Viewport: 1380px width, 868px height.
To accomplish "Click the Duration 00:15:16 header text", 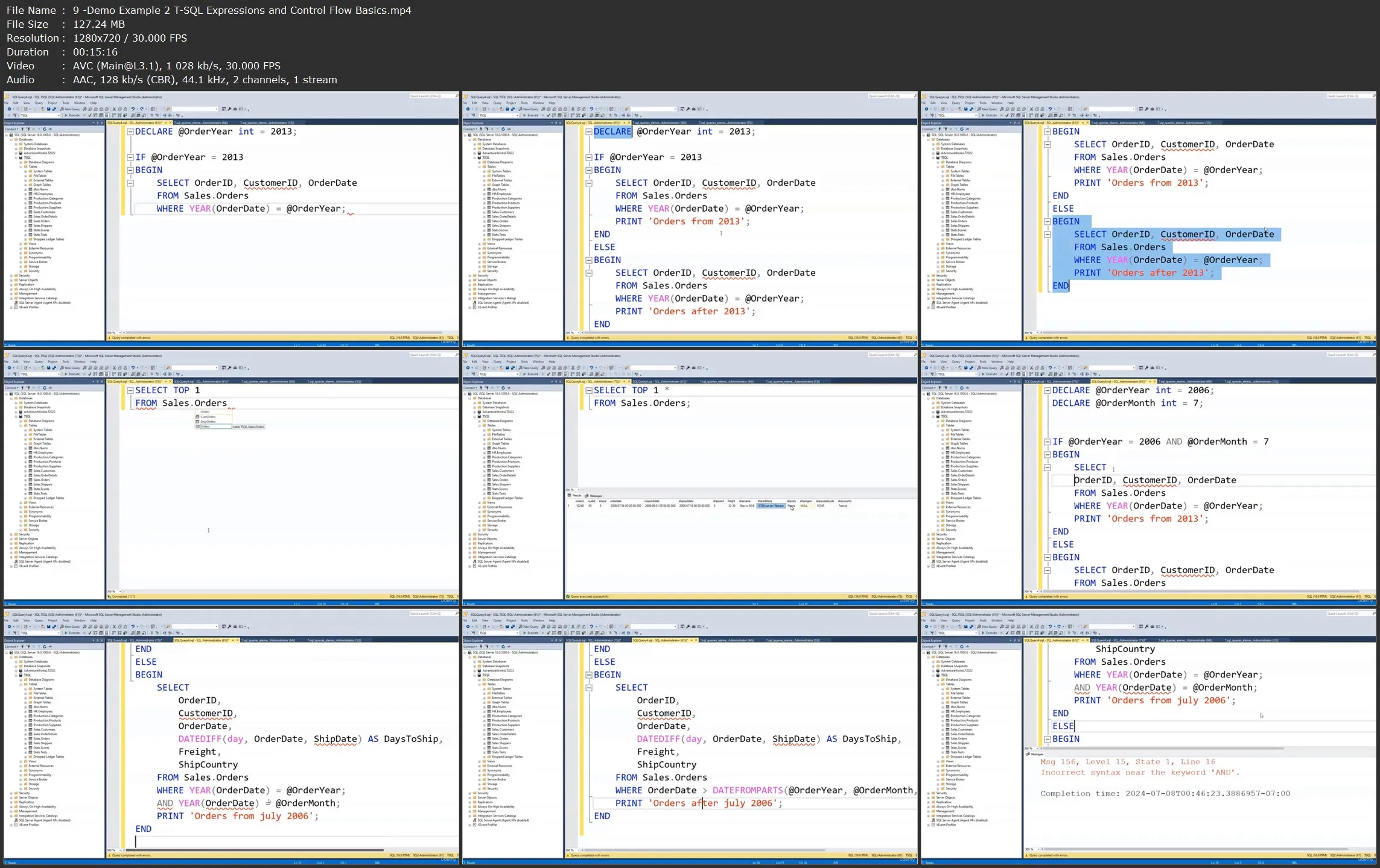I will 62,52.
